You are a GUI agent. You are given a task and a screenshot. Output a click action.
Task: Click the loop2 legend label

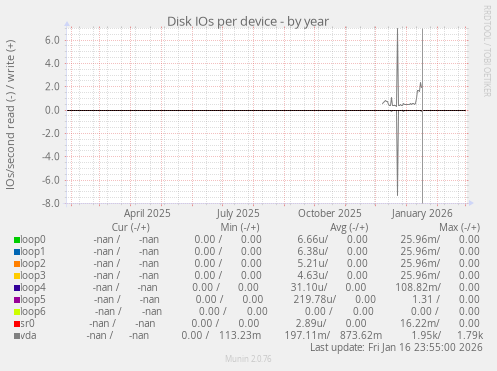tap(33, 263)
